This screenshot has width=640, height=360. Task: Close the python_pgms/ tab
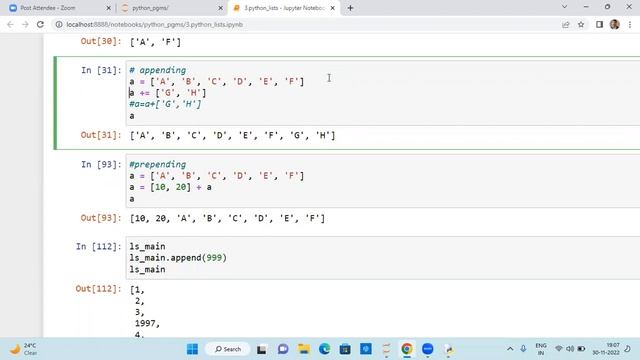click(x=220, y=8)
